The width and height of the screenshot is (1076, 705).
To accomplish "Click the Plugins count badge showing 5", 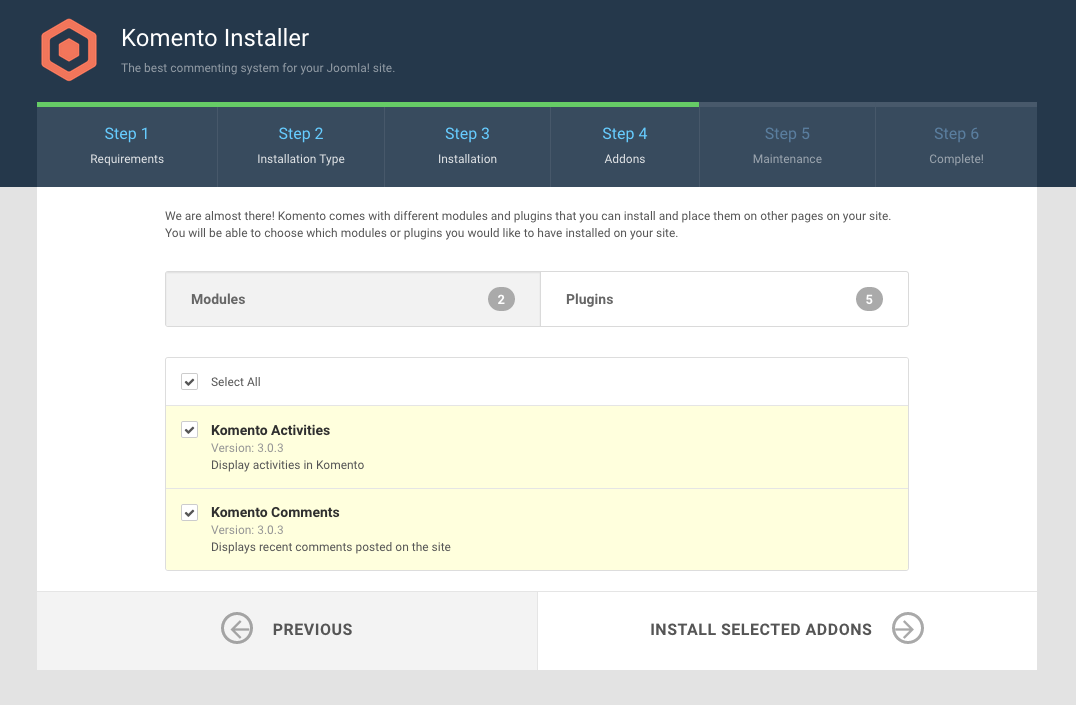I will (x=869, y=299).
